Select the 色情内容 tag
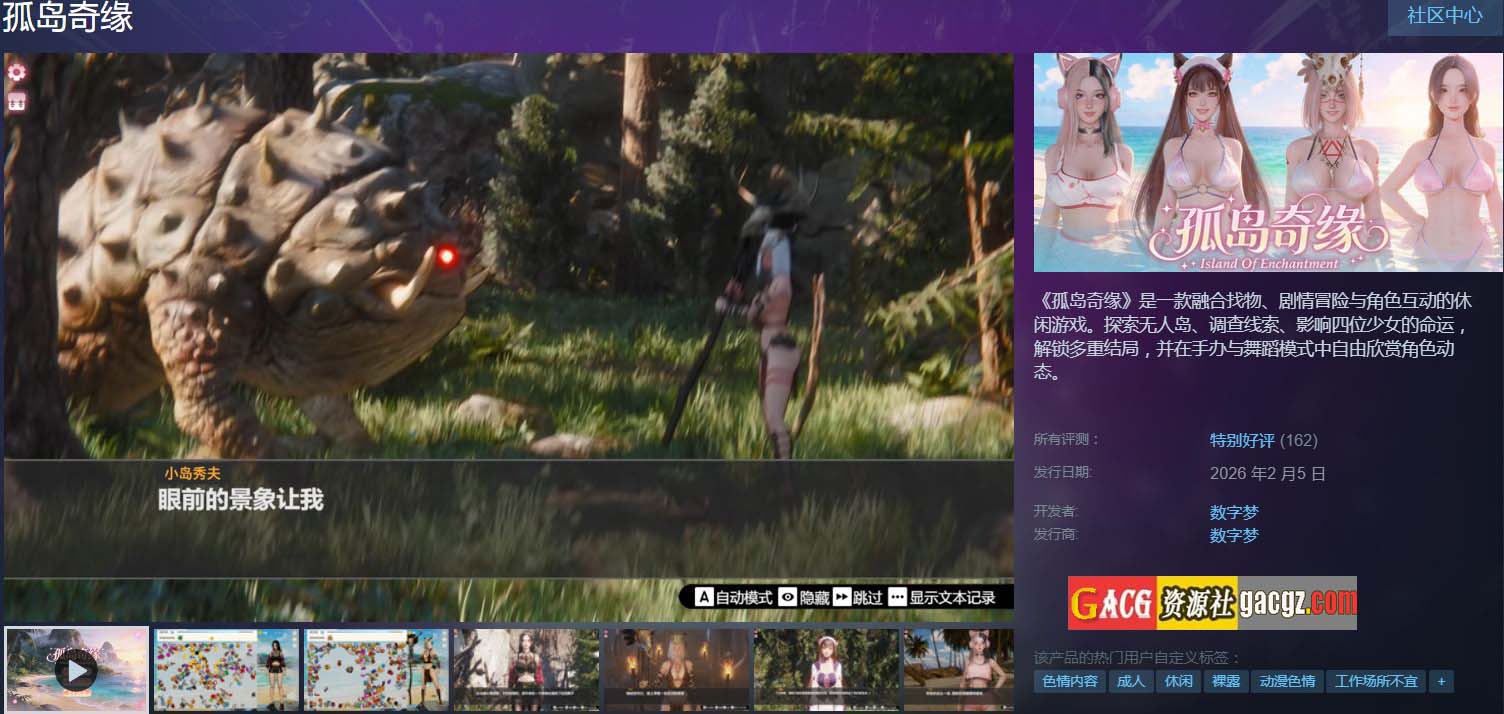Viewport: 1504px width, 714px height. 1069,681
